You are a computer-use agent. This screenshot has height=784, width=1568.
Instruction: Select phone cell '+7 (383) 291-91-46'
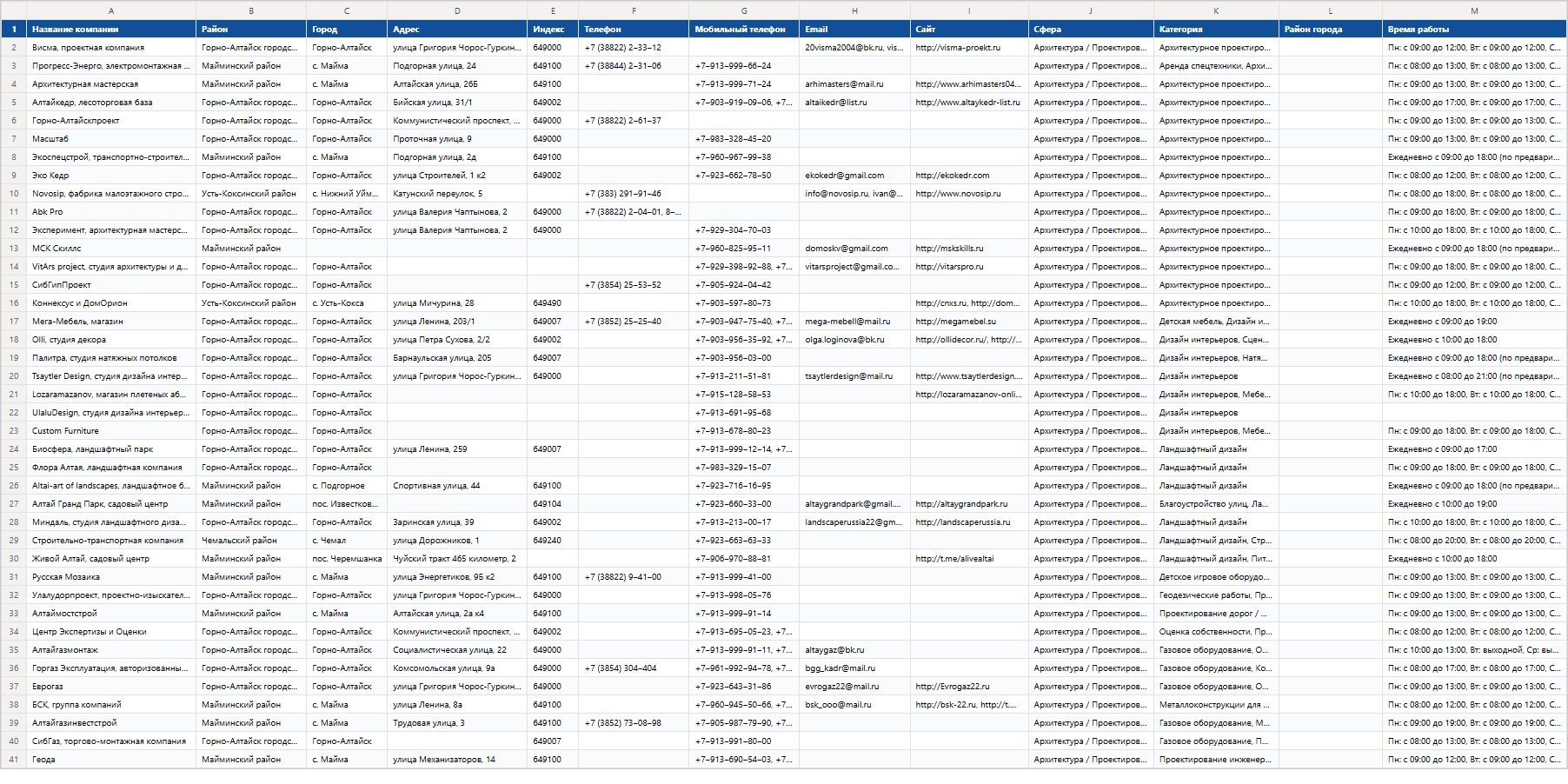click(x=634, y=194)
